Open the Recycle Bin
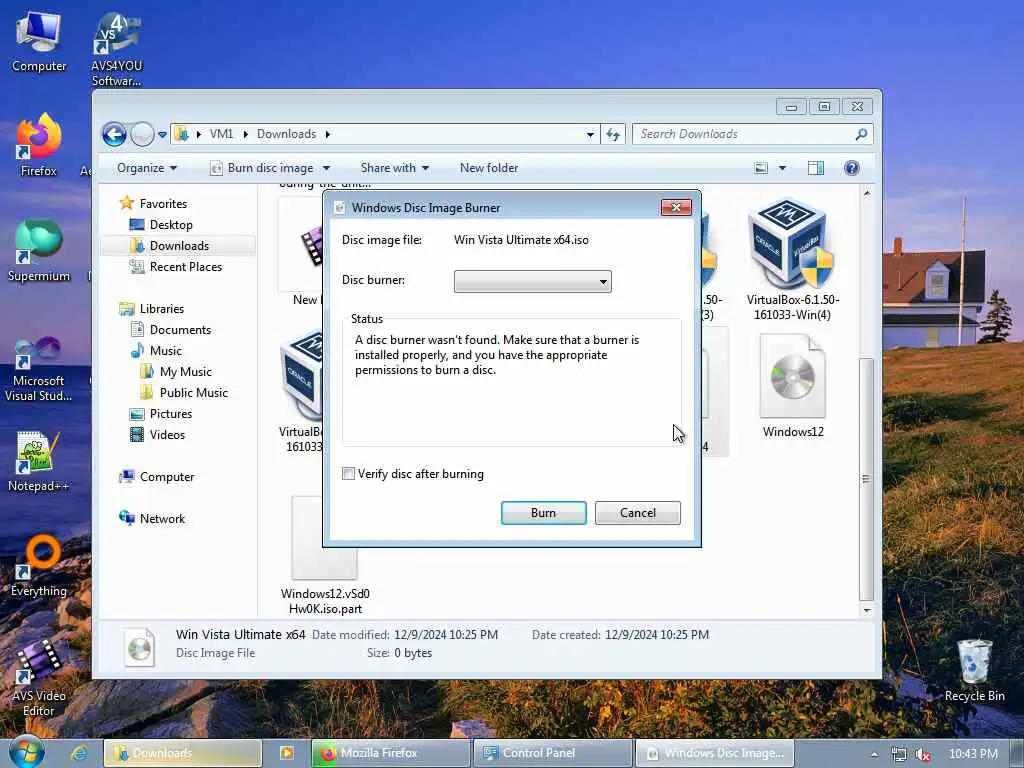 pyautogui.click(x=974, y=670)
